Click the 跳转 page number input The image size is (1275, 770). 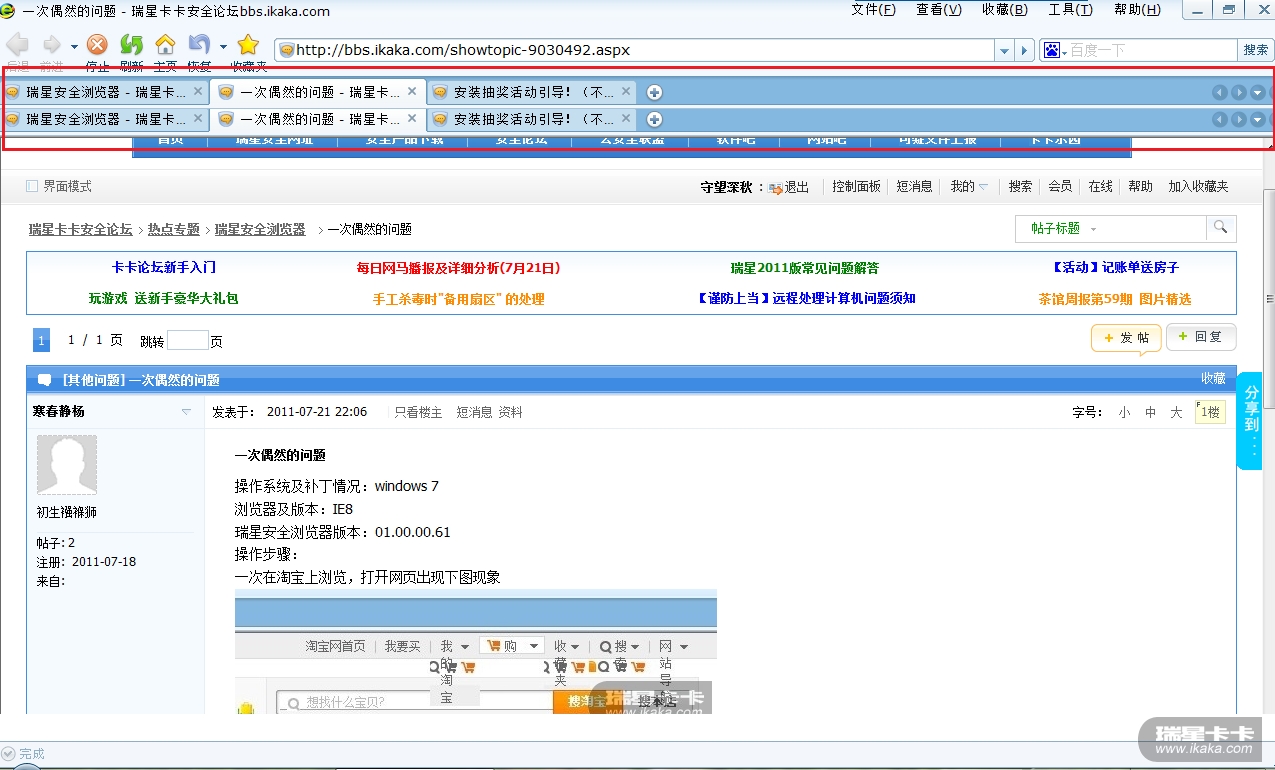[187, 340]
